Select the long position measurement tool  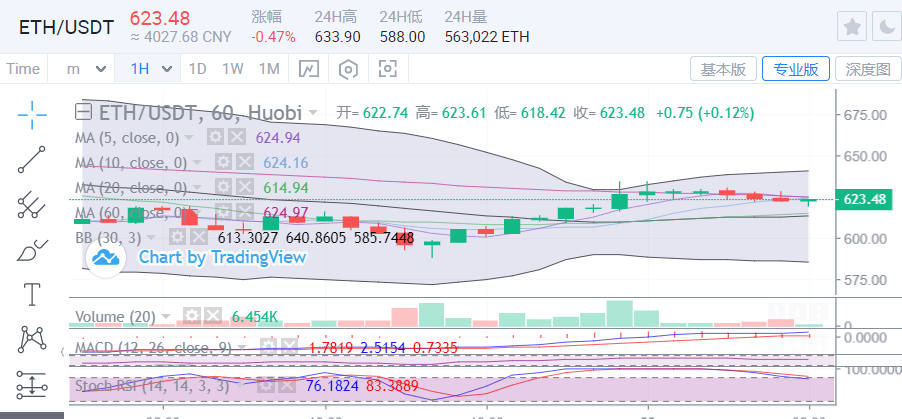click(32, 384)
